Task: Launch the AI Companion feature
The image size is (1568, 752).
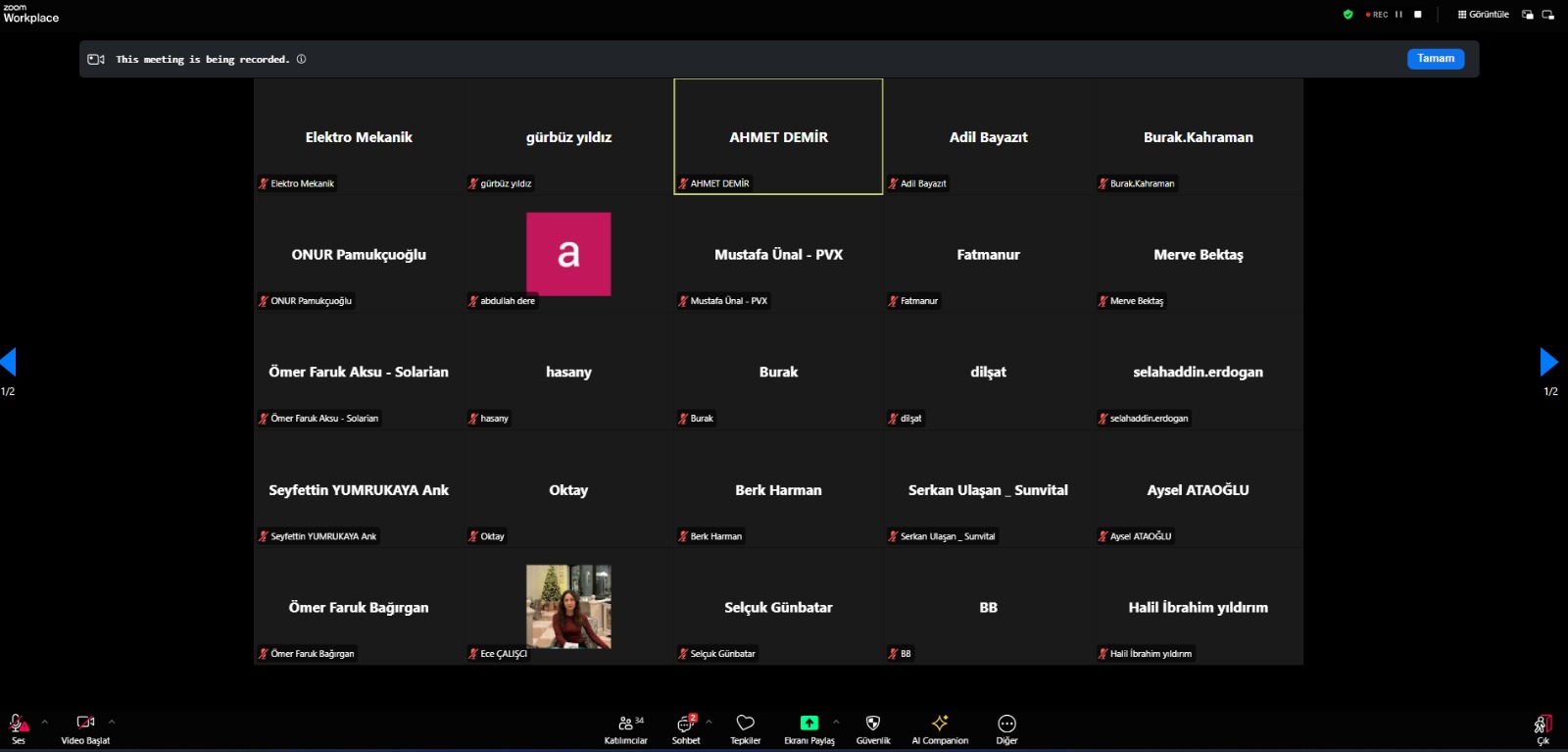Action: click(939, 727)
